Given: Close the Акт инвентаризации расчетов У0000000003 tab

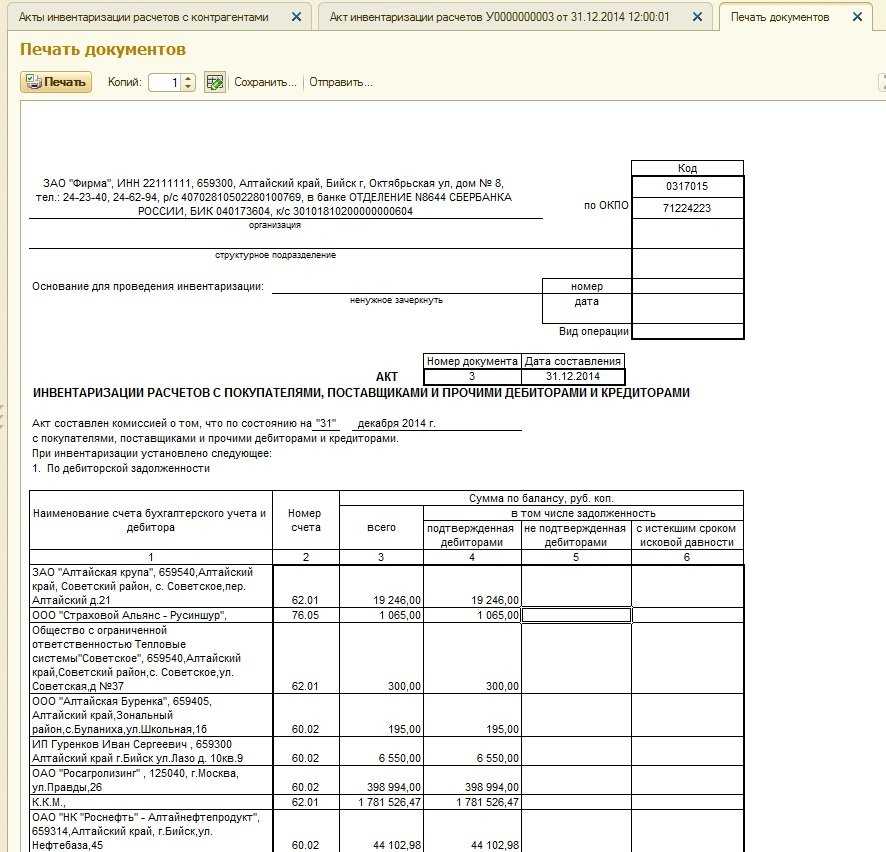Looking at the screenshot, I should (697, 17).
